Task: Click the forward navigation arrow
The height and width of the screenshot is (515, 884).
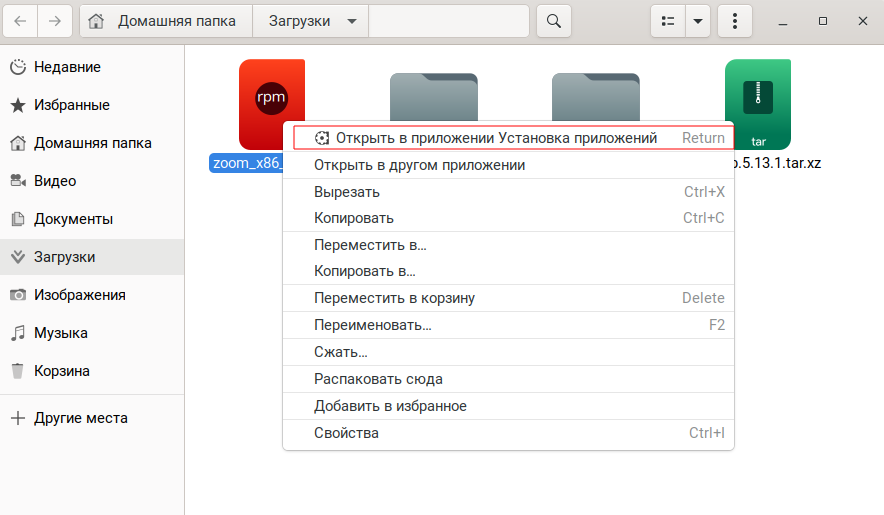Action: (x=55, y=21)
